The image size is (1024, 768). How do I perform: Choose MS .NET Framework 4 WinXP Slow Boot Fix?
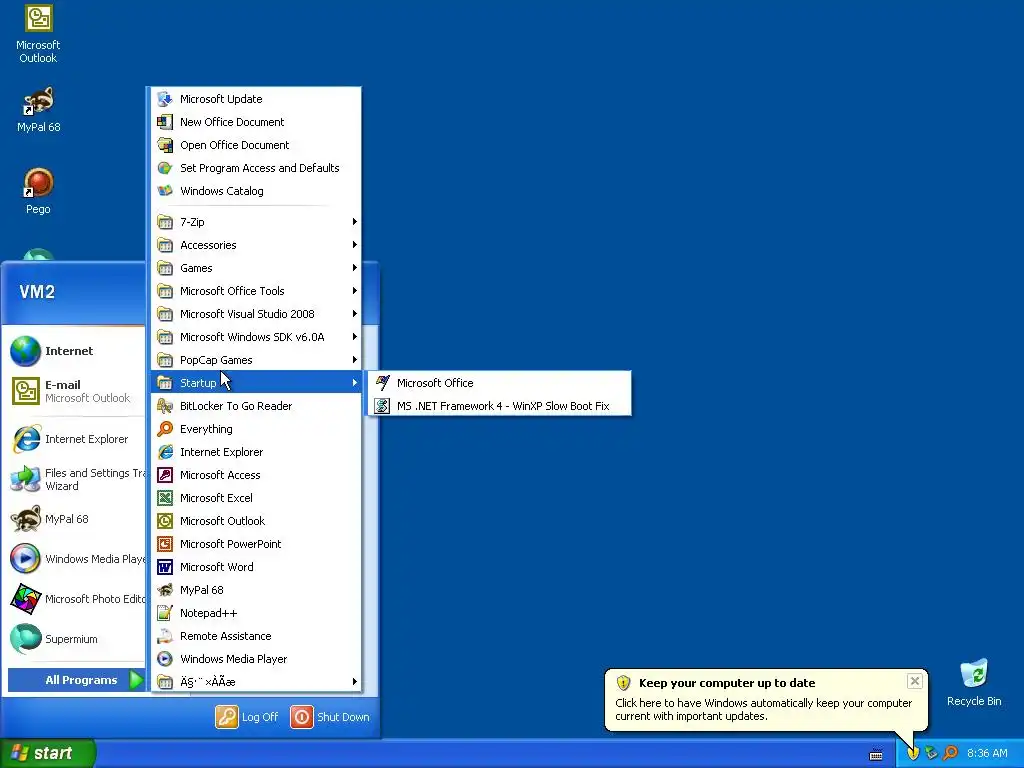[500, 406]
